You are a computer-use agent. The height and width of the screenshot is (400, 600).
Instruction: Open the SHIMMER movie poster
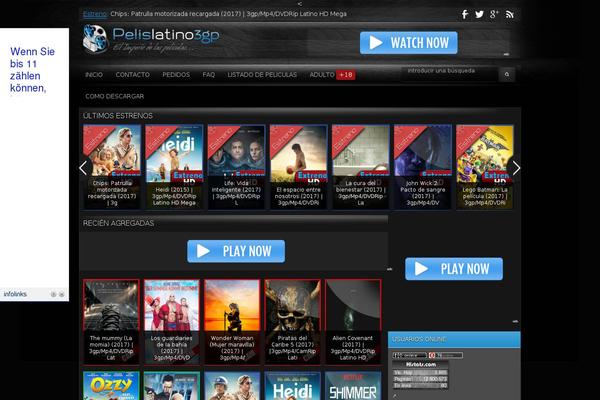pos(353,385)
